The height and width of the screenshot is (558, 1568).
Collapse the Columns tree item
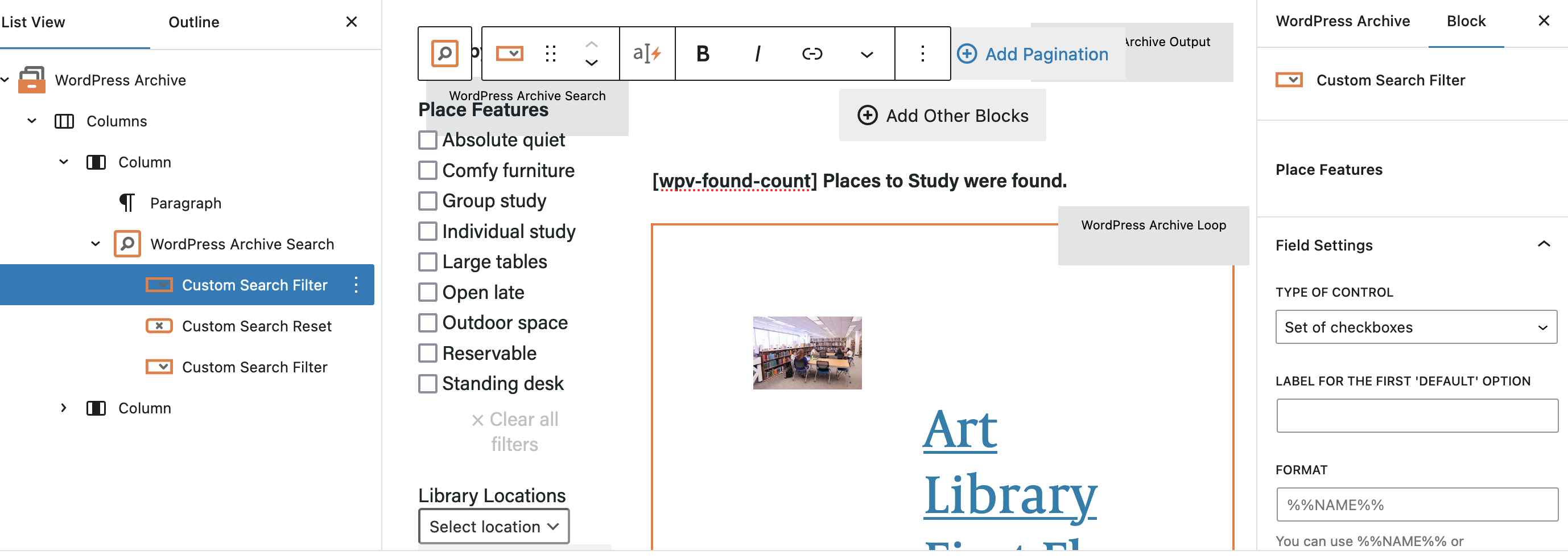(x=32, y=121)
